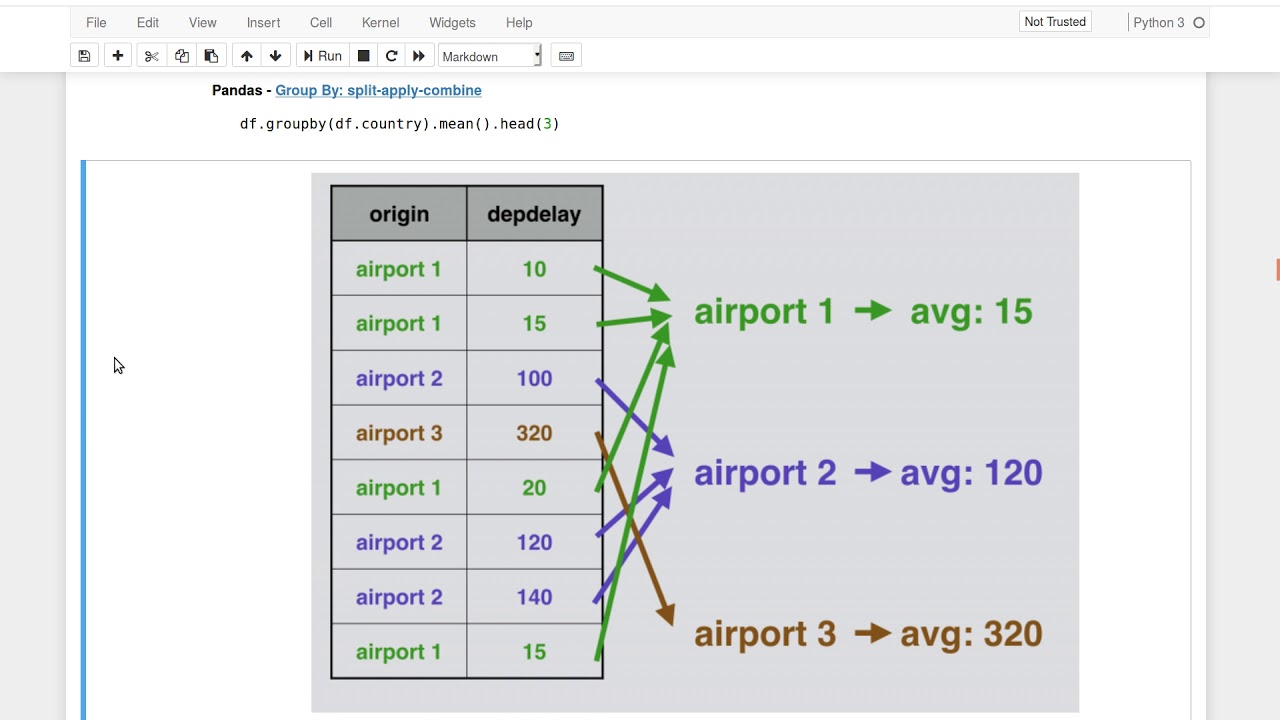
Task: Open the Edit menu
Action: pyautogui.click(x=148, y=22)
